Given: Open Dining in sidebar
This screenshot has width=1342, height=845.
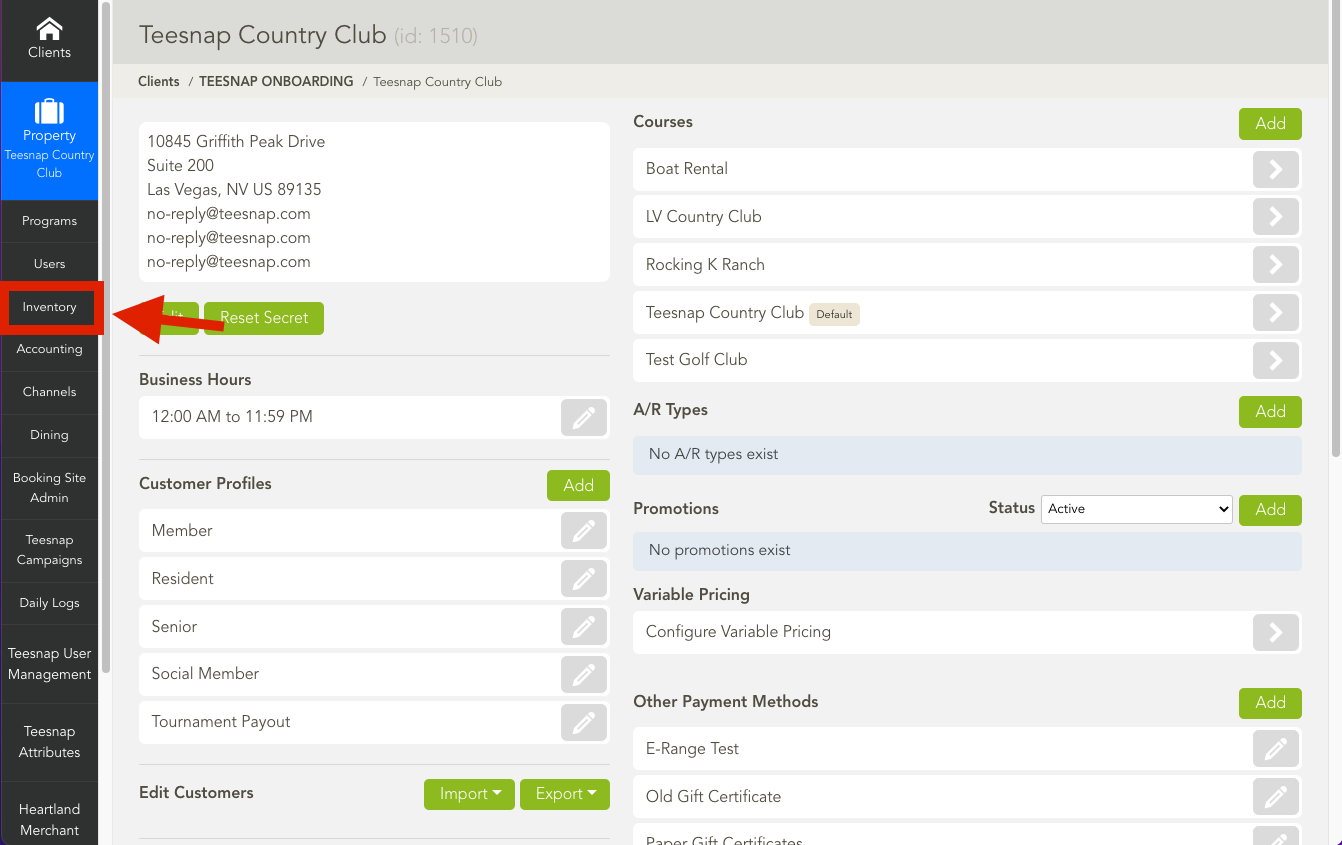Looking at the screenshot, I should pos(49,435).
